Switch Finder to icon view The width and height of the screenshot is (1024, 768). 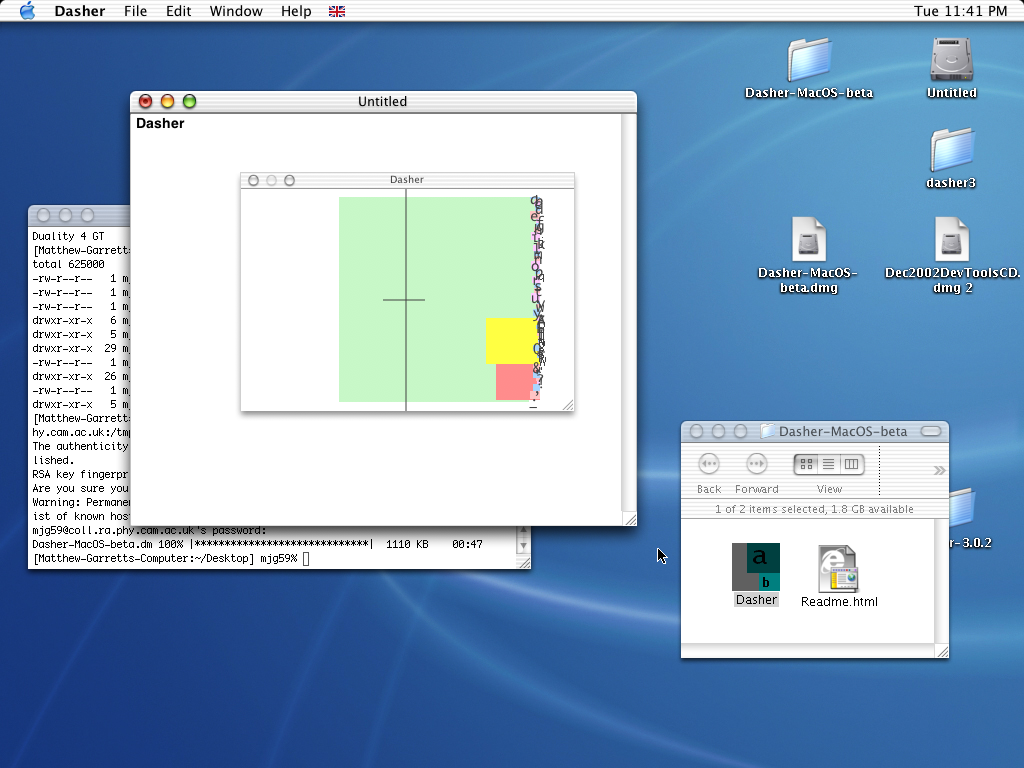[x=806, y=464]
